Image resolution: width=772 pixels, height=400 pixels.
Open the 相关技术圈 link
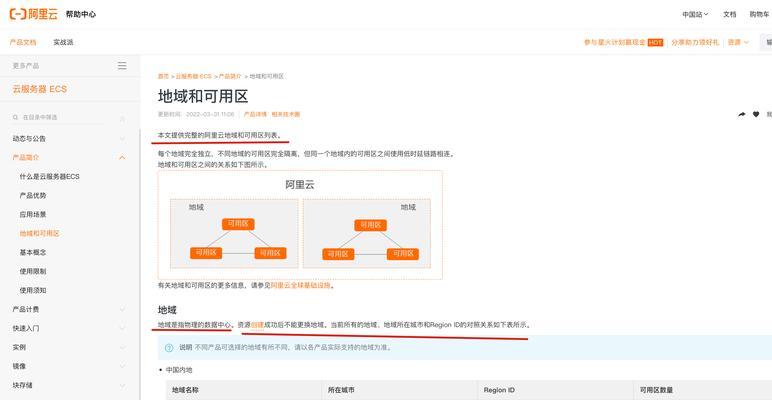286,114
